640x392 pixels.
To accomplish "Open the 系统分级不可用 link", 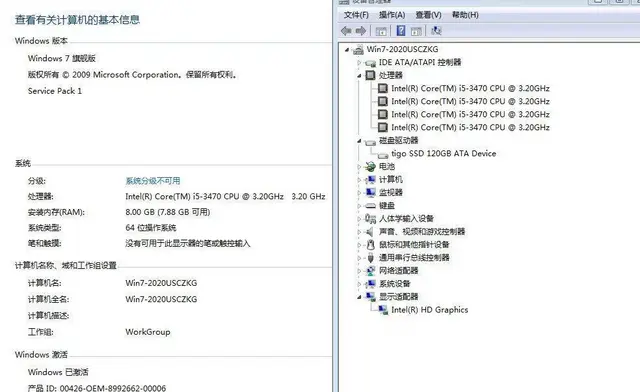I will [x=153, y=181].
